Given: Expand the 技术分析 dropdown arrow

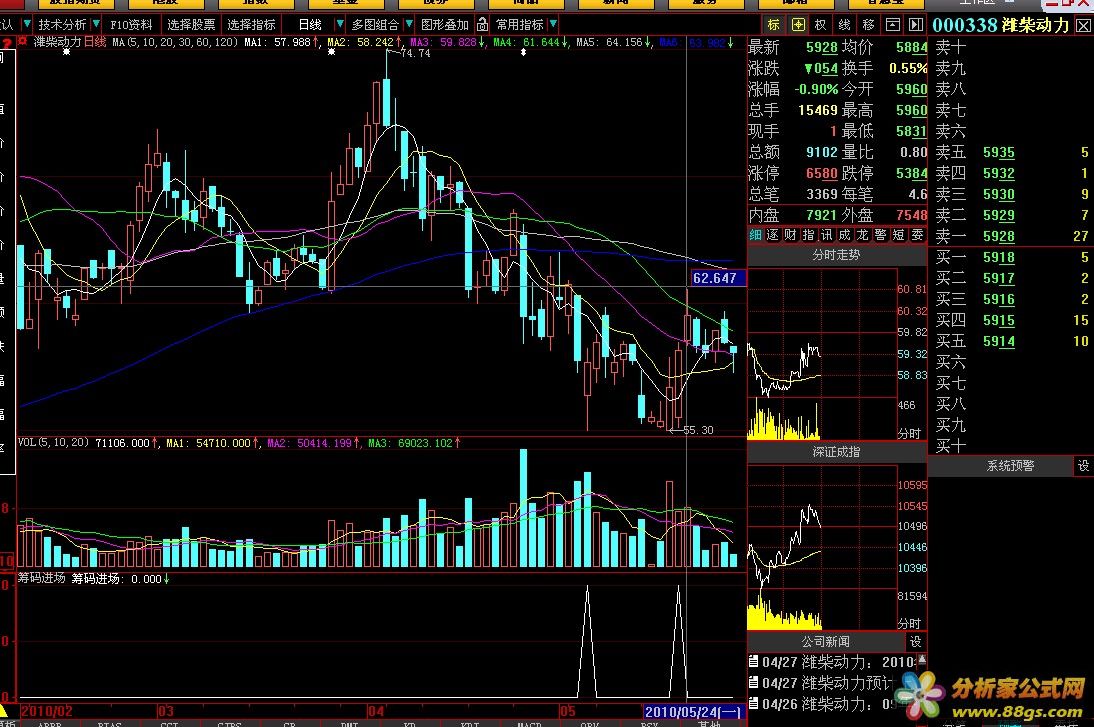Looking at the screenshot, I should 95,24.
